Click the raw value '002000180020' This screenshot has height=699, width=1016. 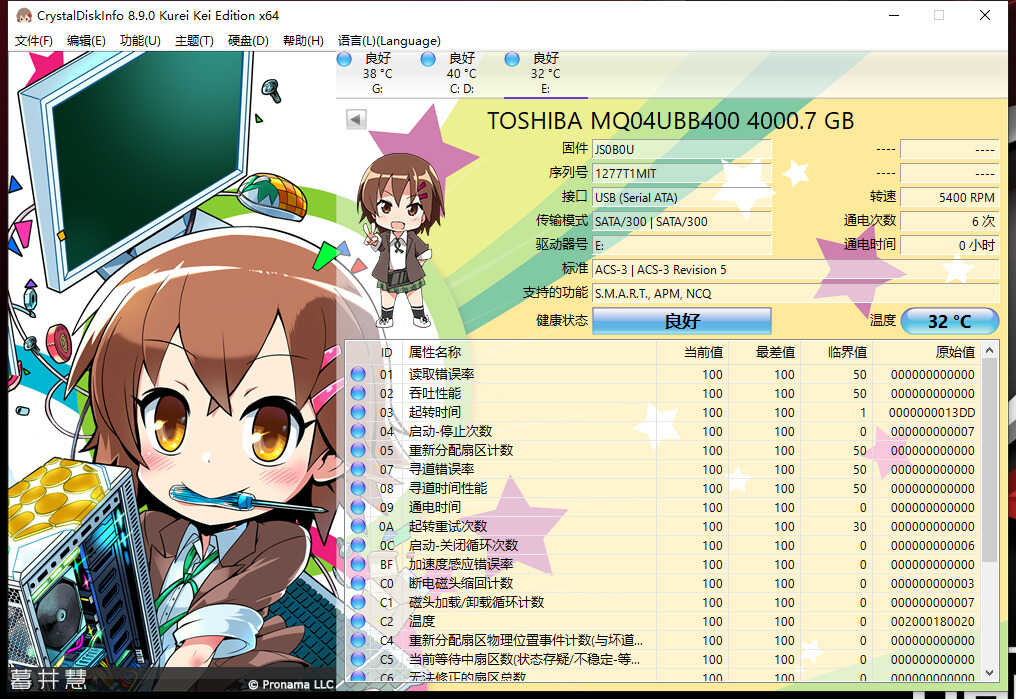tap(932, 622)
